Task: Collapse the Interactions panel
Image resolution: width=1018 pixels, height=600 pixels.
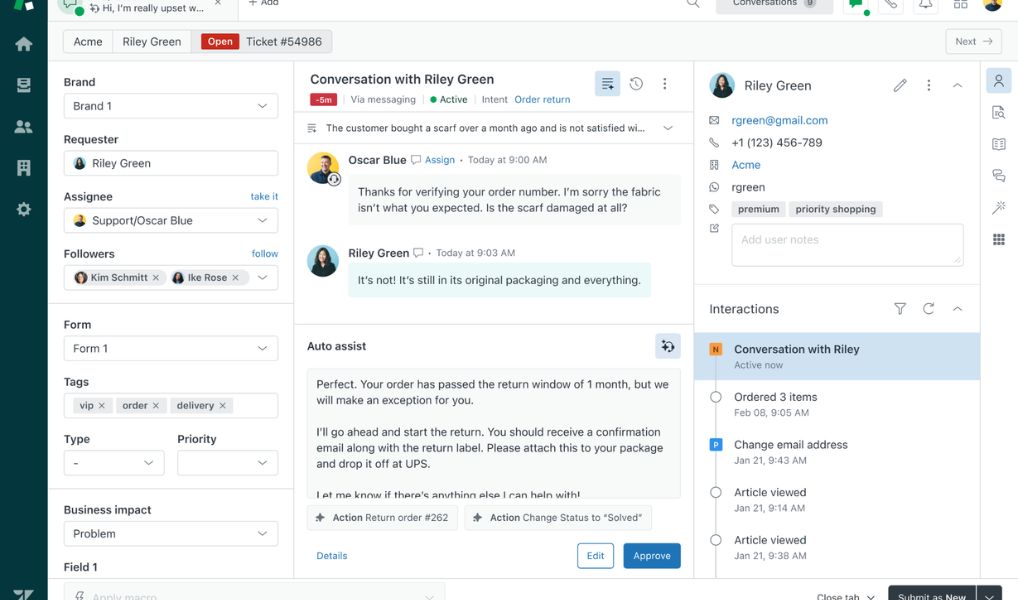Action: pos(957,309)
